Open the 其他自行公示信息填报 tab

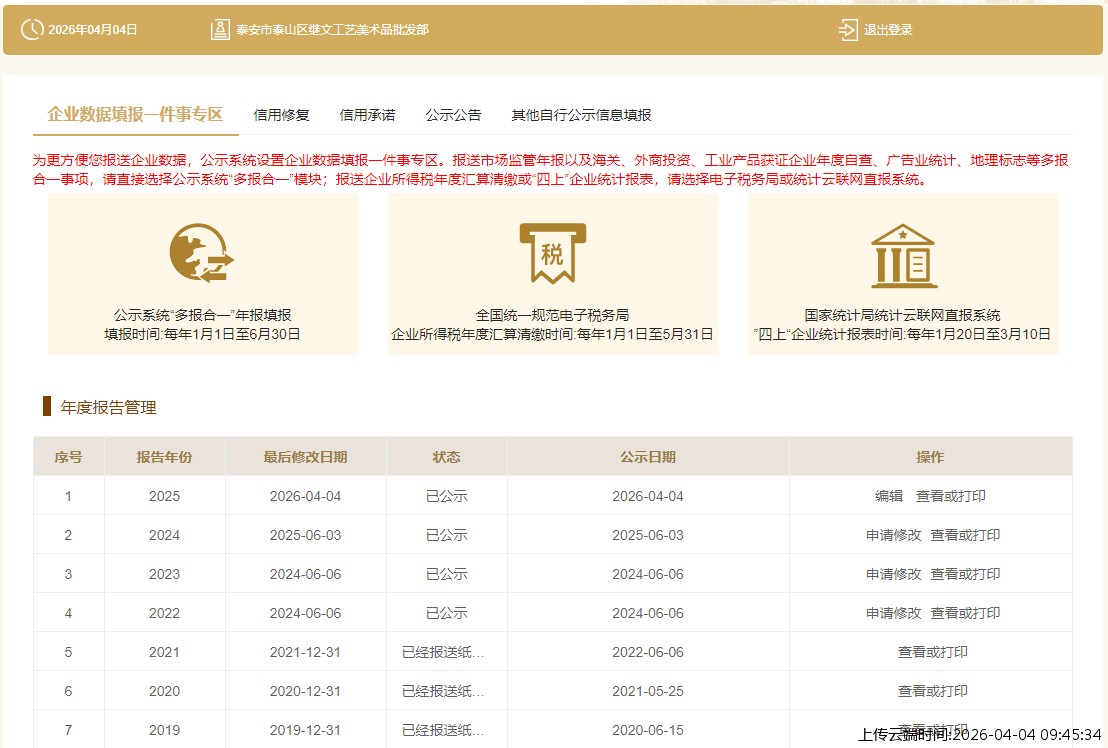[581, 114]
